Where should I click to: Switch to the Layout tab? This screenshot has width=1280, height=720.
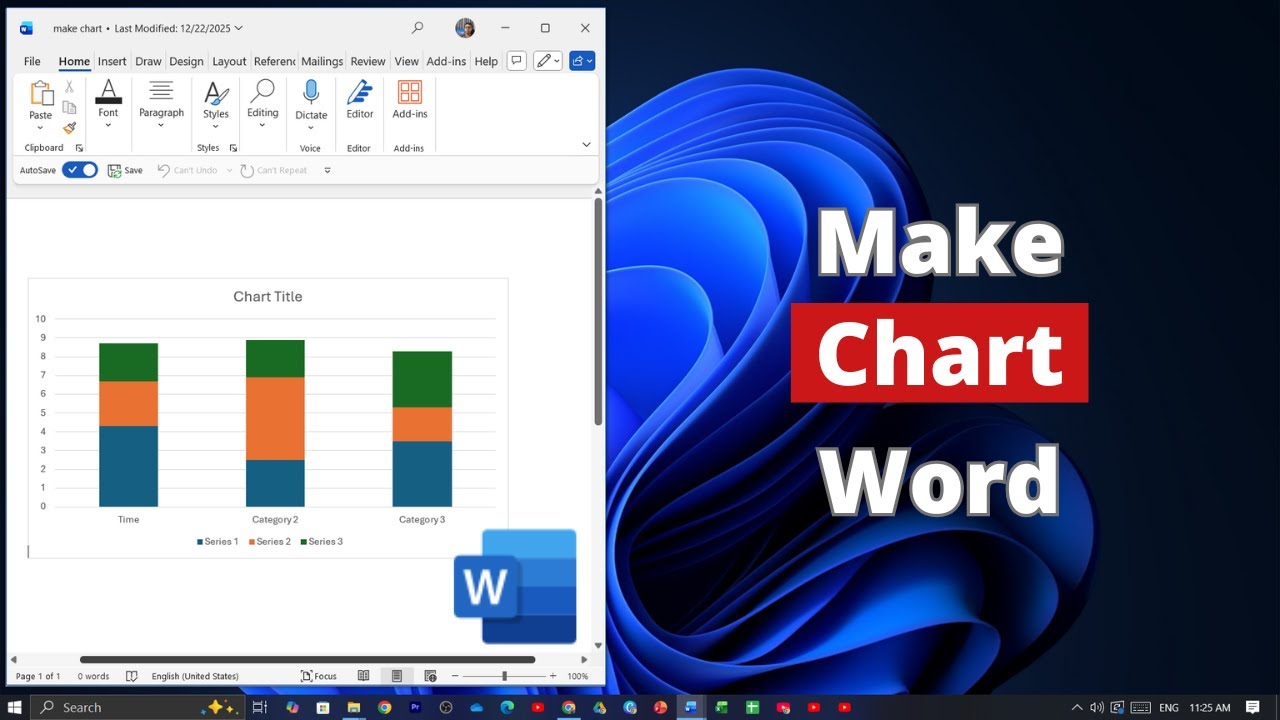pyautogui.click(x=229, y=61)
